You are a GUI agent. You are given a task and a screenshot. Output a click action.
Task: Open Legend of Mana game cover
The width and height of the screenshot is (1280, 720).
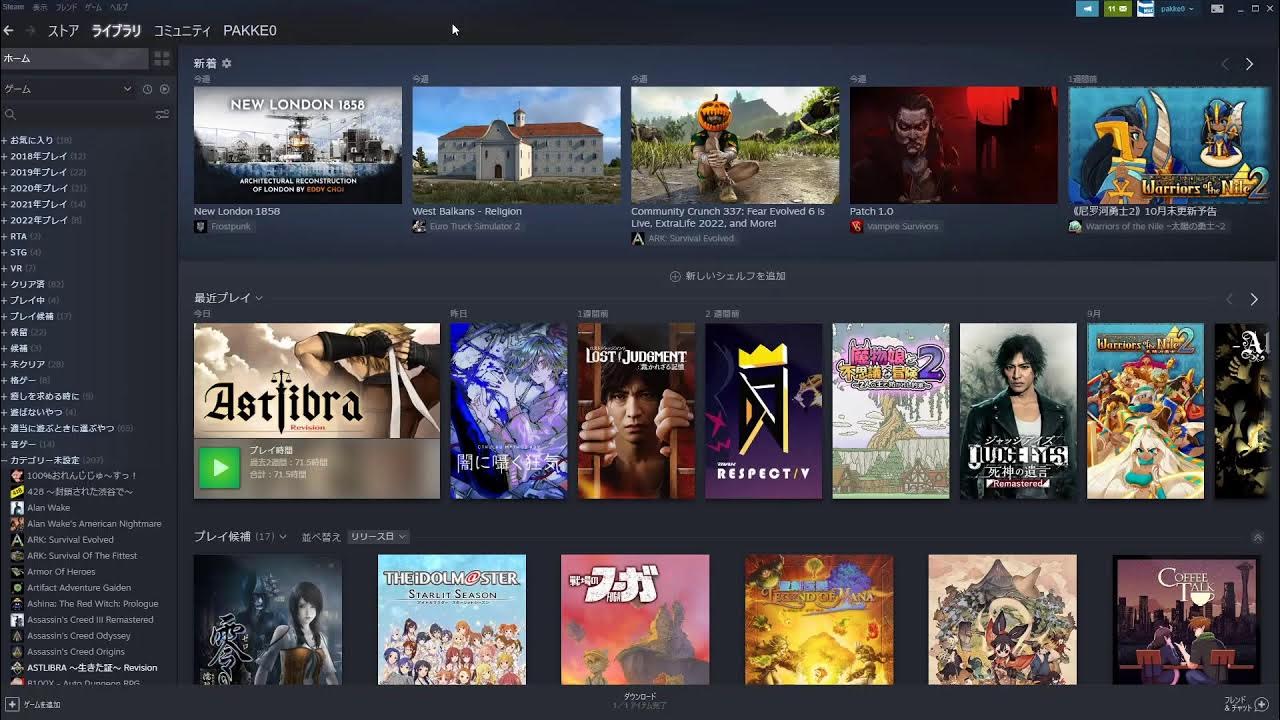click(x=819, y=620)
